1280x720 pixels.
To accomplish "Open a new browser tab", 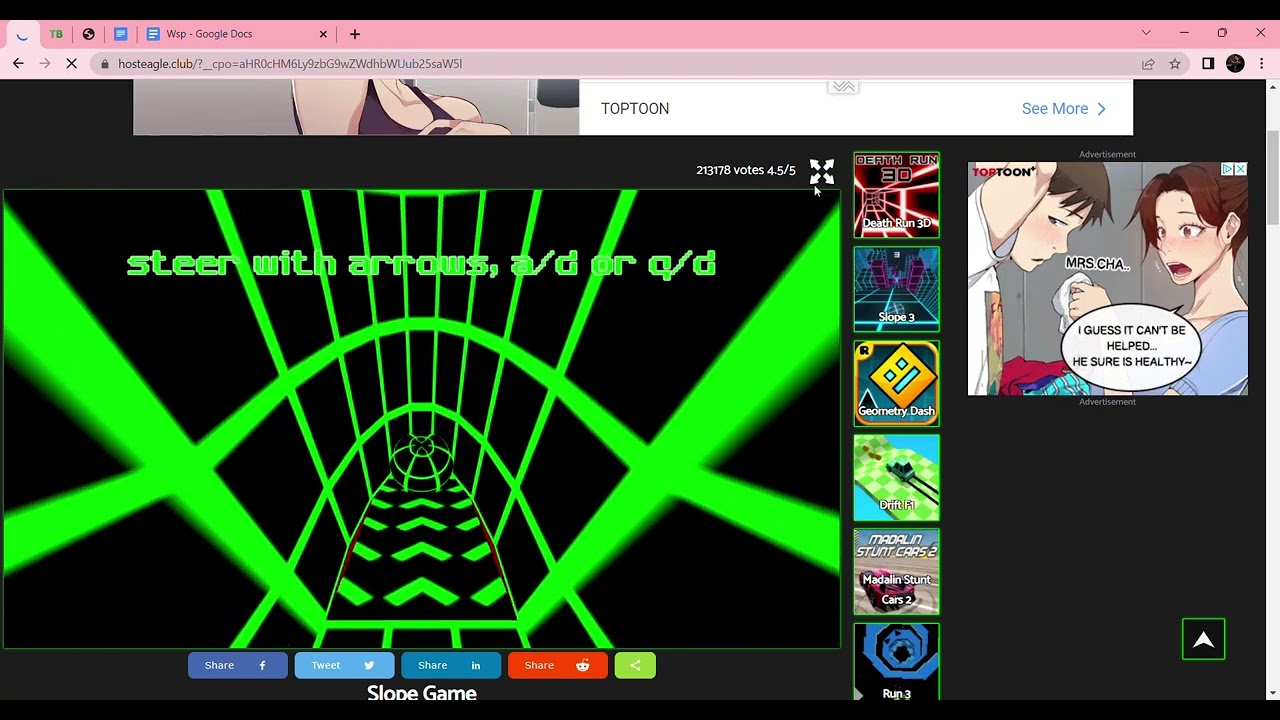I will 355,34.
